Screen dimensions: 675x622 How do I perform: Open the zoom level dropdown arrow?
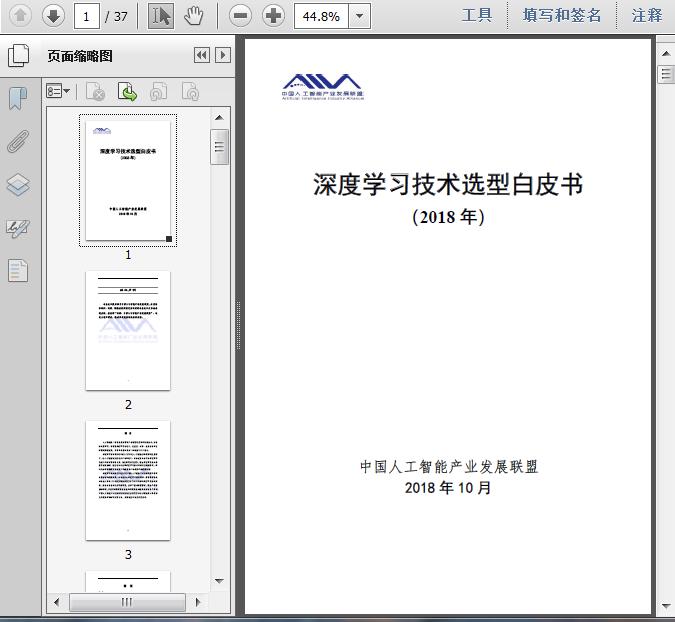[359, 16]
